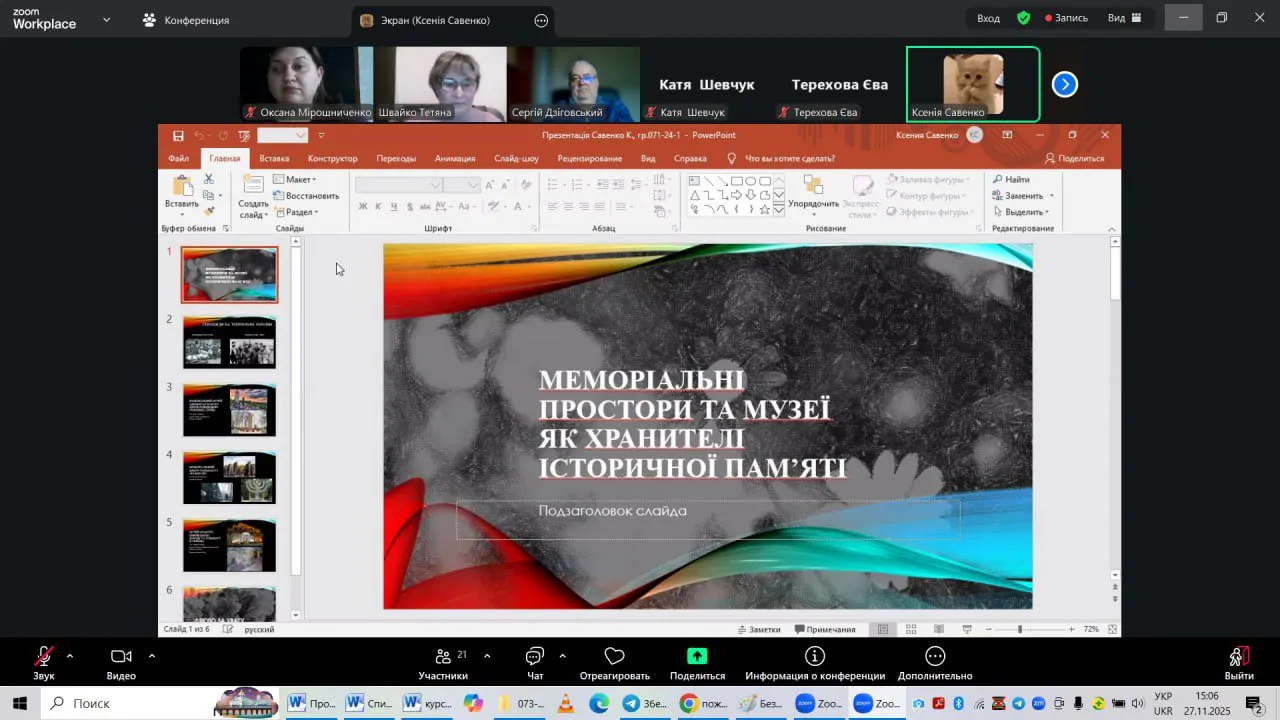Expand audio options arrow beside Звук
This screenshot has height=720, width=1280.
(x=70, y=656)
